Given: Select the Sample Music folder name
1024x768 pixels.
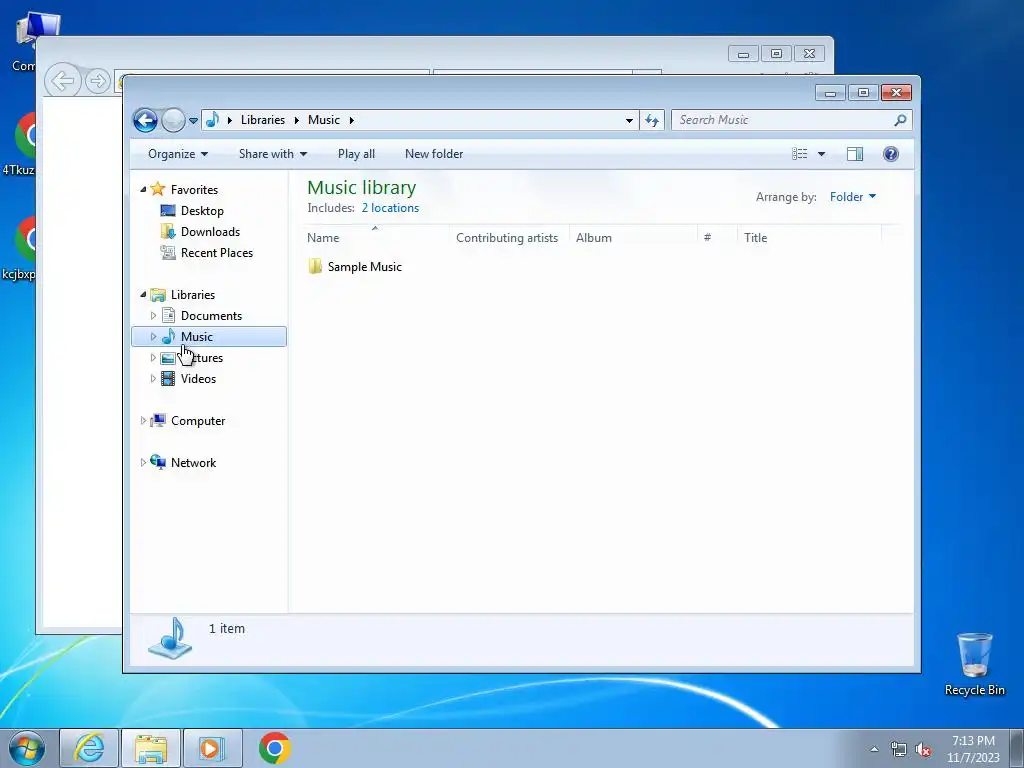Looking at the screenshot, I should [364, 267].
